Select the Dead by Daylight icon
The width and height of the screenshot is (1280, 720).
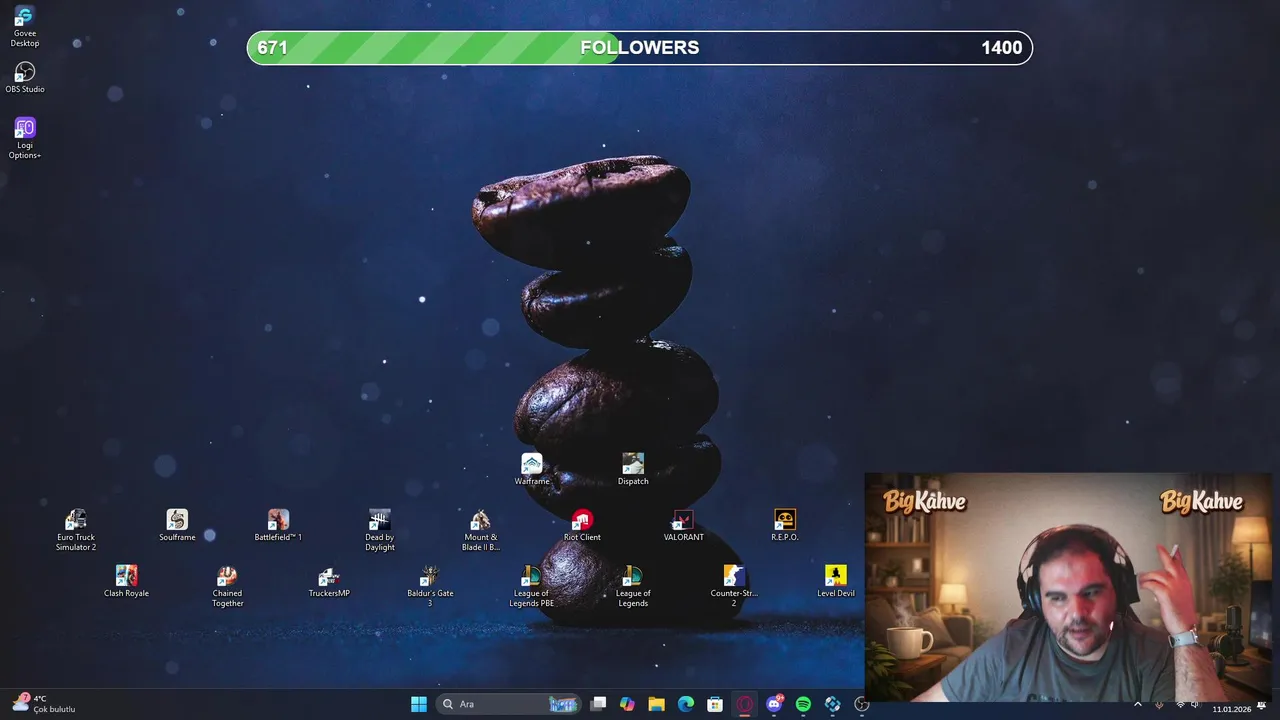tap(380, 530)
